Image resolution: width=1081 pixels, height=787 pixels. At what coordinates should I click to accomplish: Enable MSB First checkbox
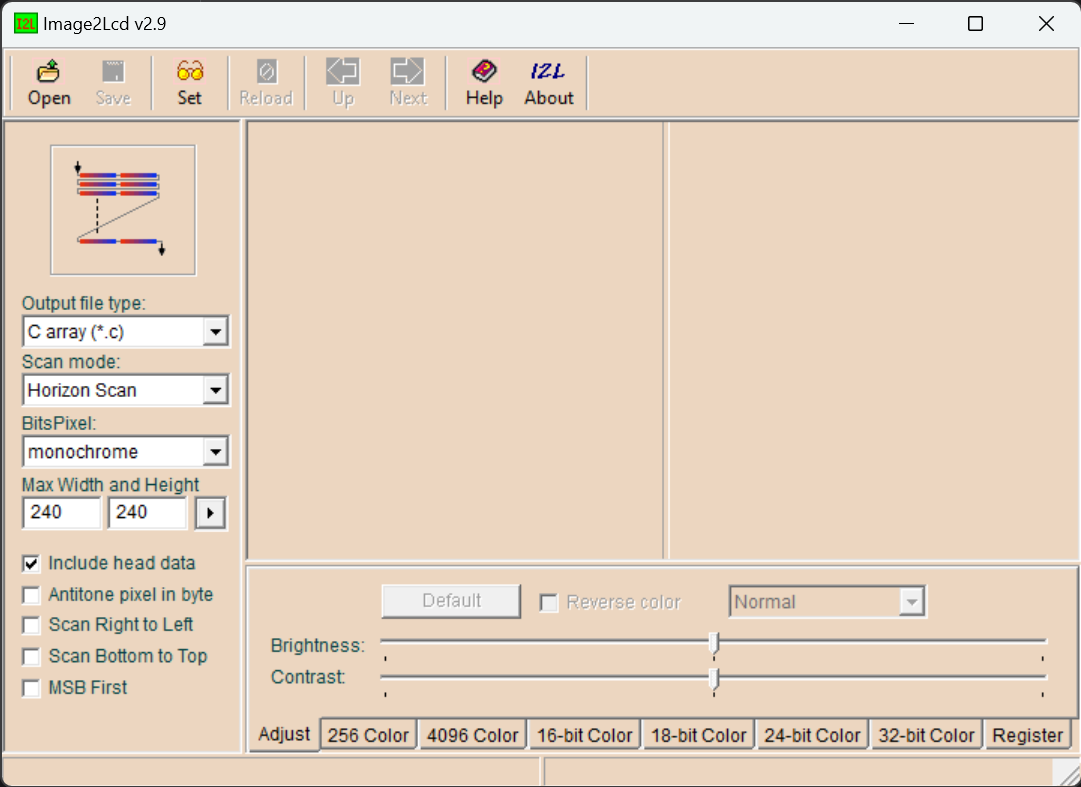(31, 688)
